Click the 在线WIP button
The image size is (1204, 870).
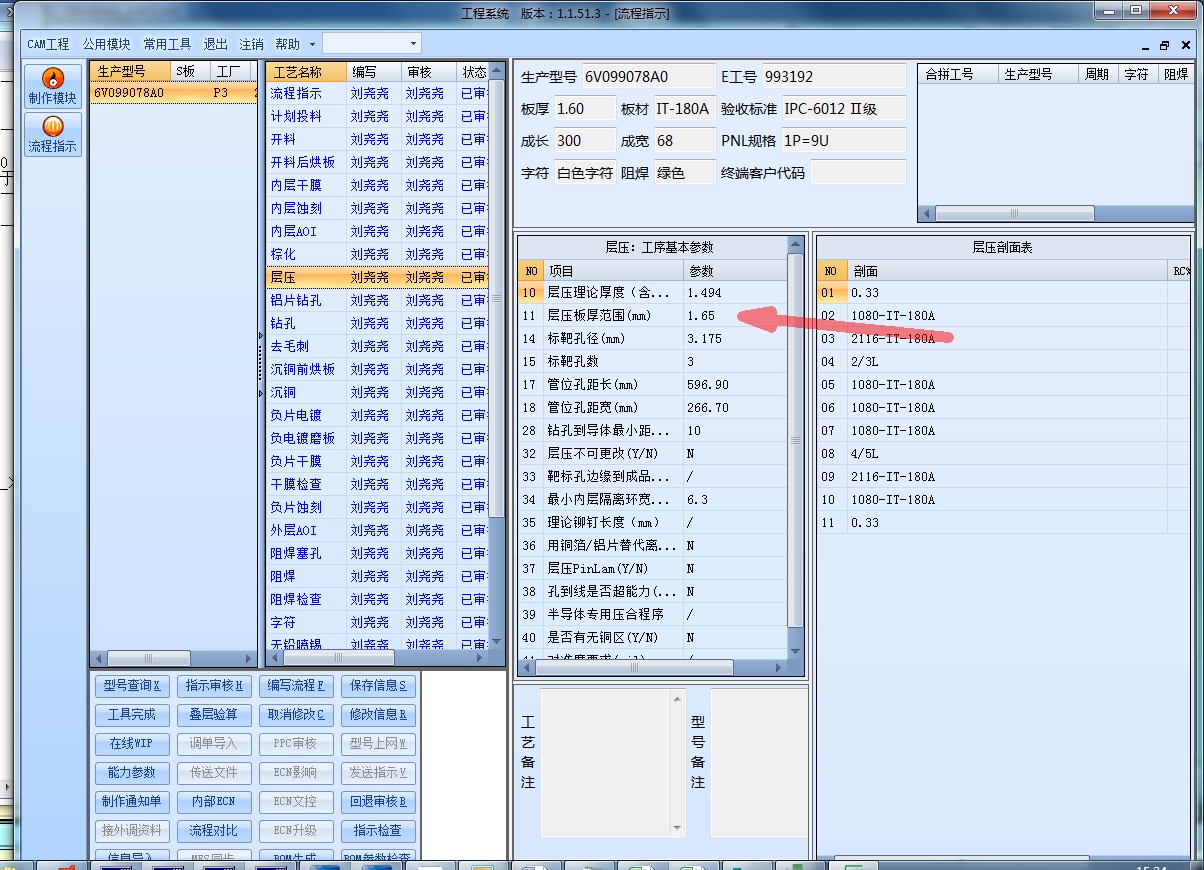point(133,744)
